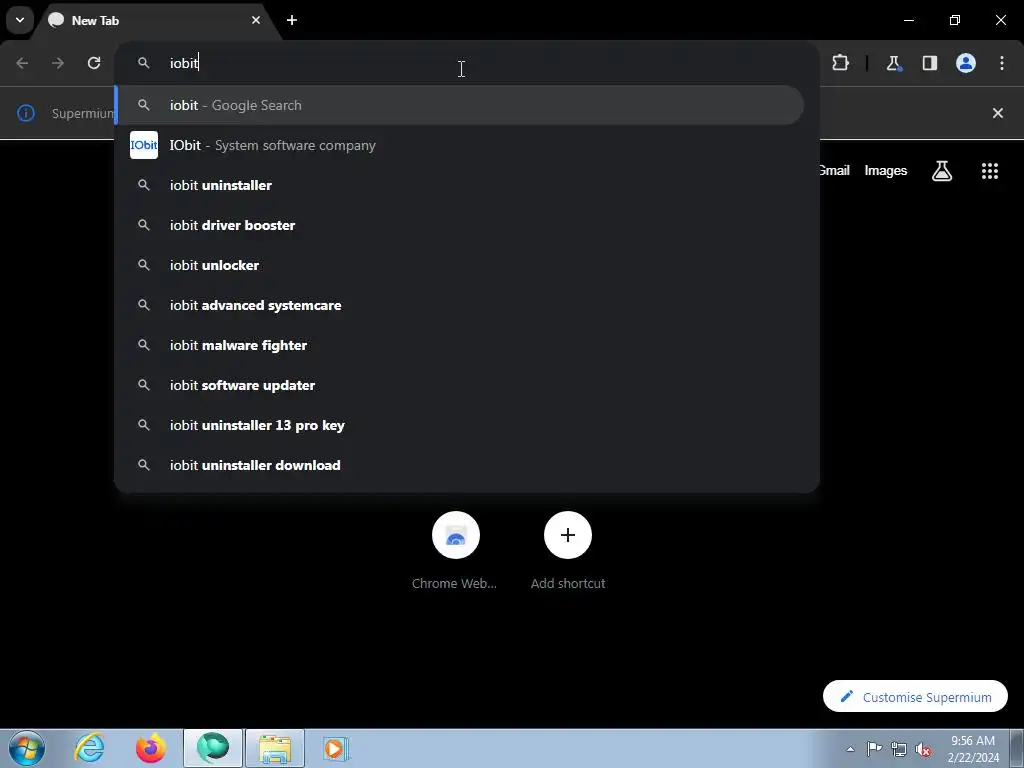Choose iobit software updater suggestion
This screenshot has width=1024, height=768.
pyautogui.click(x=460, y=385)
